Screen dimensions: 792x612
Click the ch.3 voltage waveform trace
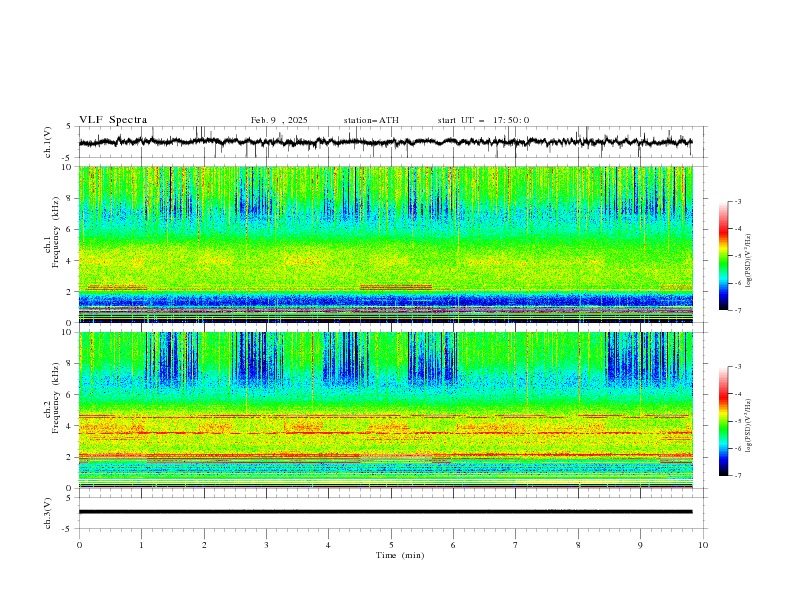(386, 512)
